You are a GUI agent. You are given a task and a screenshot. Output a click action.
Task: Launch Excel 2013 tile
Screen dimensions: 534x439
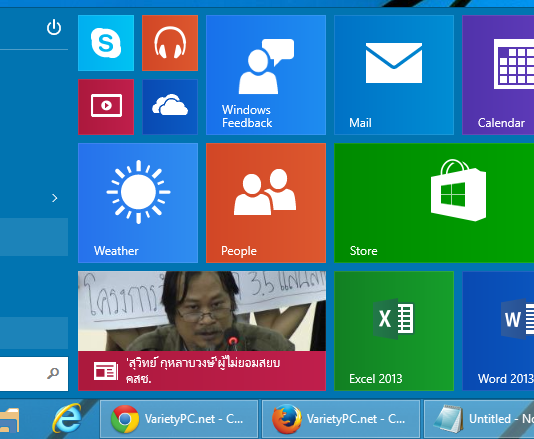(394, 331)
